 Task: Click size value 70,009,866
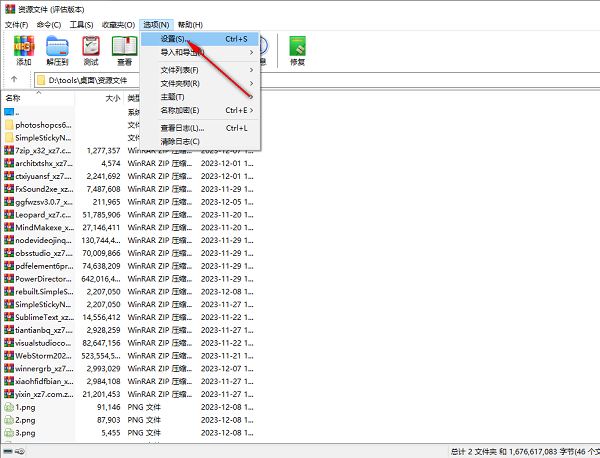point(101,253)
